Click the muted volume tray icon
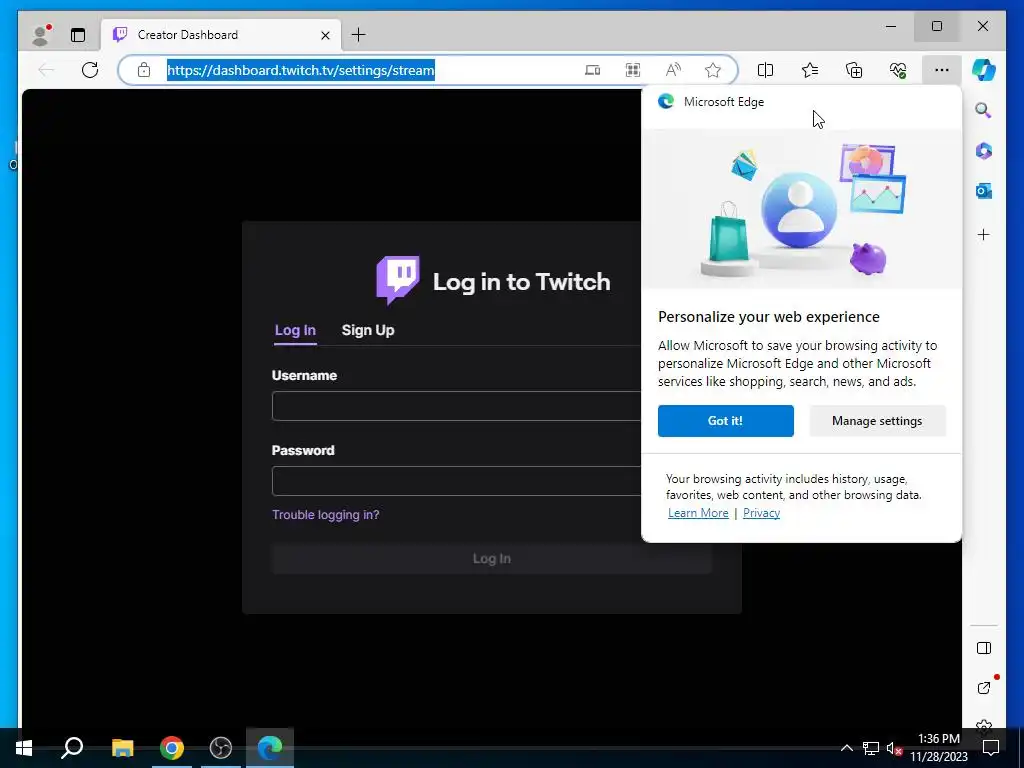 click(894, 748)
